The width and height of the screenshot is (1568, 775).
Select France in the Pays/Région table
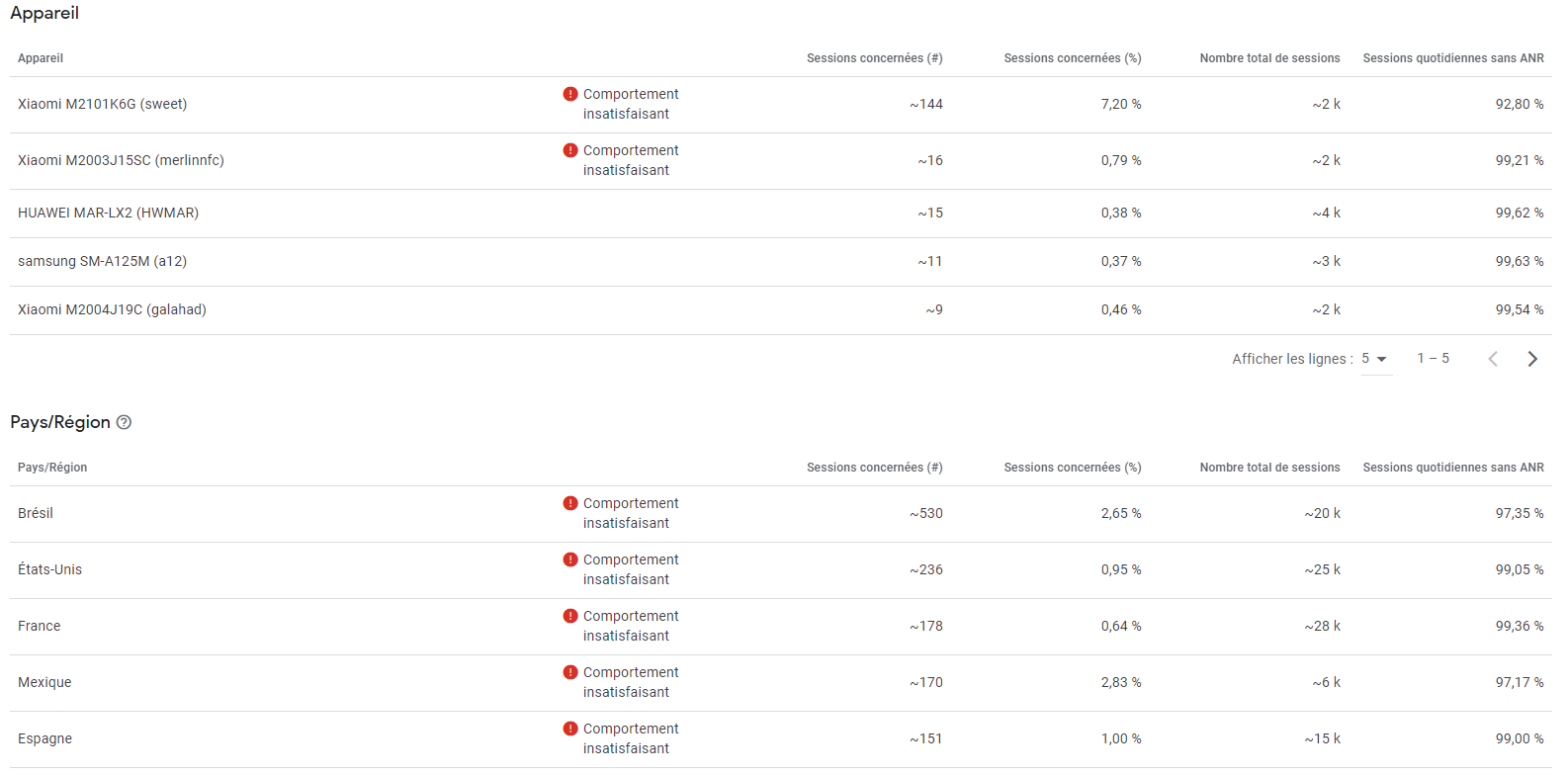pos(39,626)
